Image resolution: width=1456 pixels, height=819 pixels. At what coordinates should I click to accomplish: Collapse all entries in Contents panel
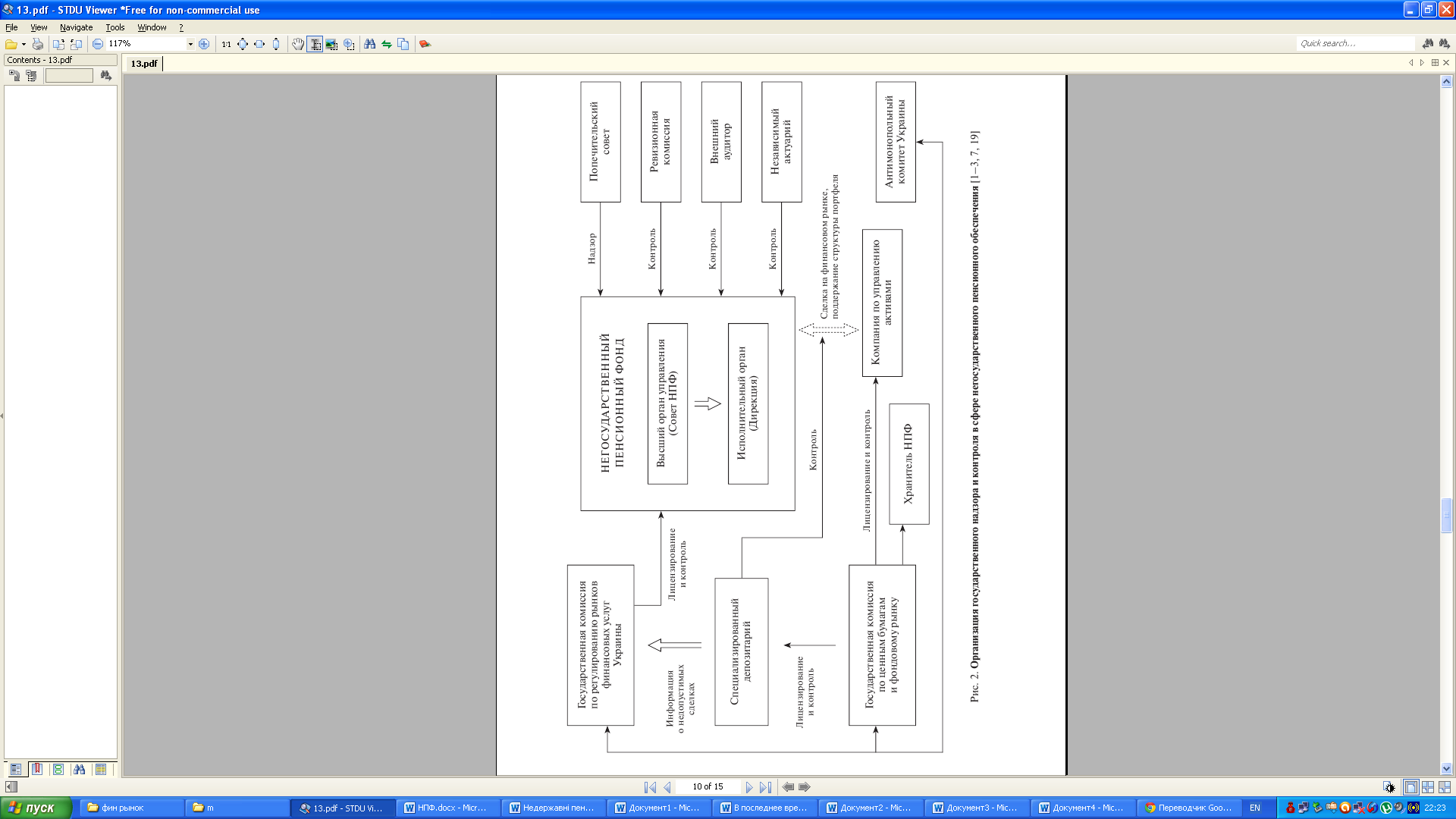tap(31, 75)
